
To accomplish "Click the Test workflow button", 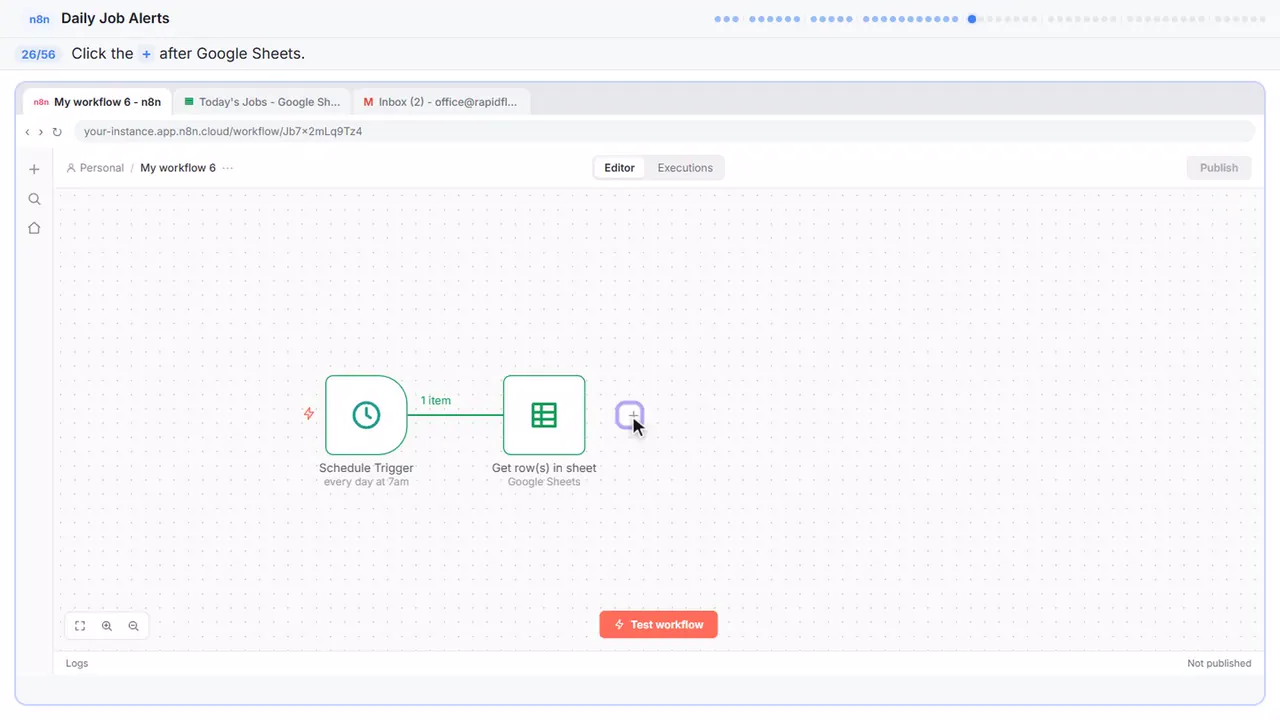I will tap(658, 624).
